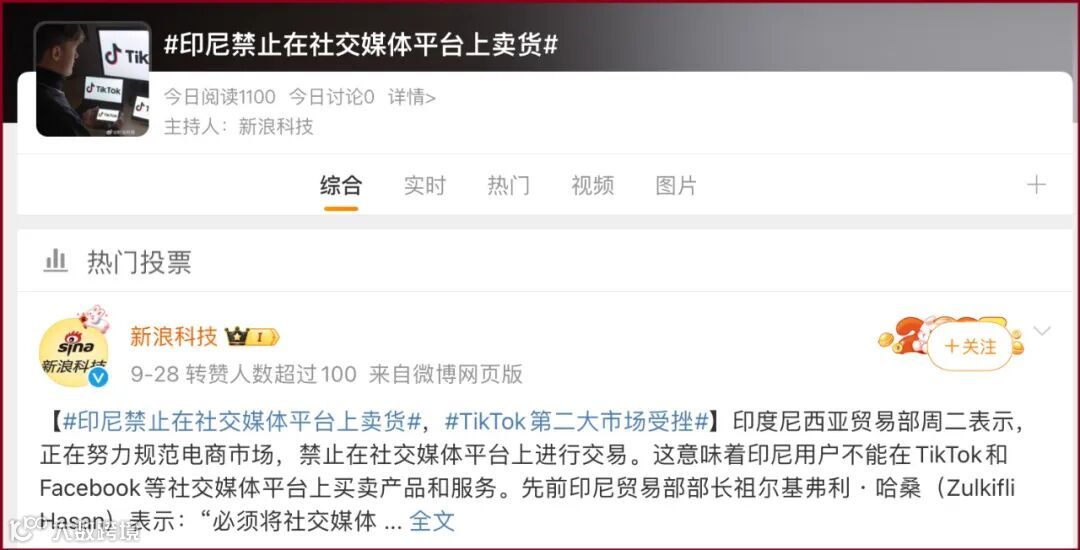Expand the post with 全文 link
The image size is (1080, 550).
tap(432, 521)
